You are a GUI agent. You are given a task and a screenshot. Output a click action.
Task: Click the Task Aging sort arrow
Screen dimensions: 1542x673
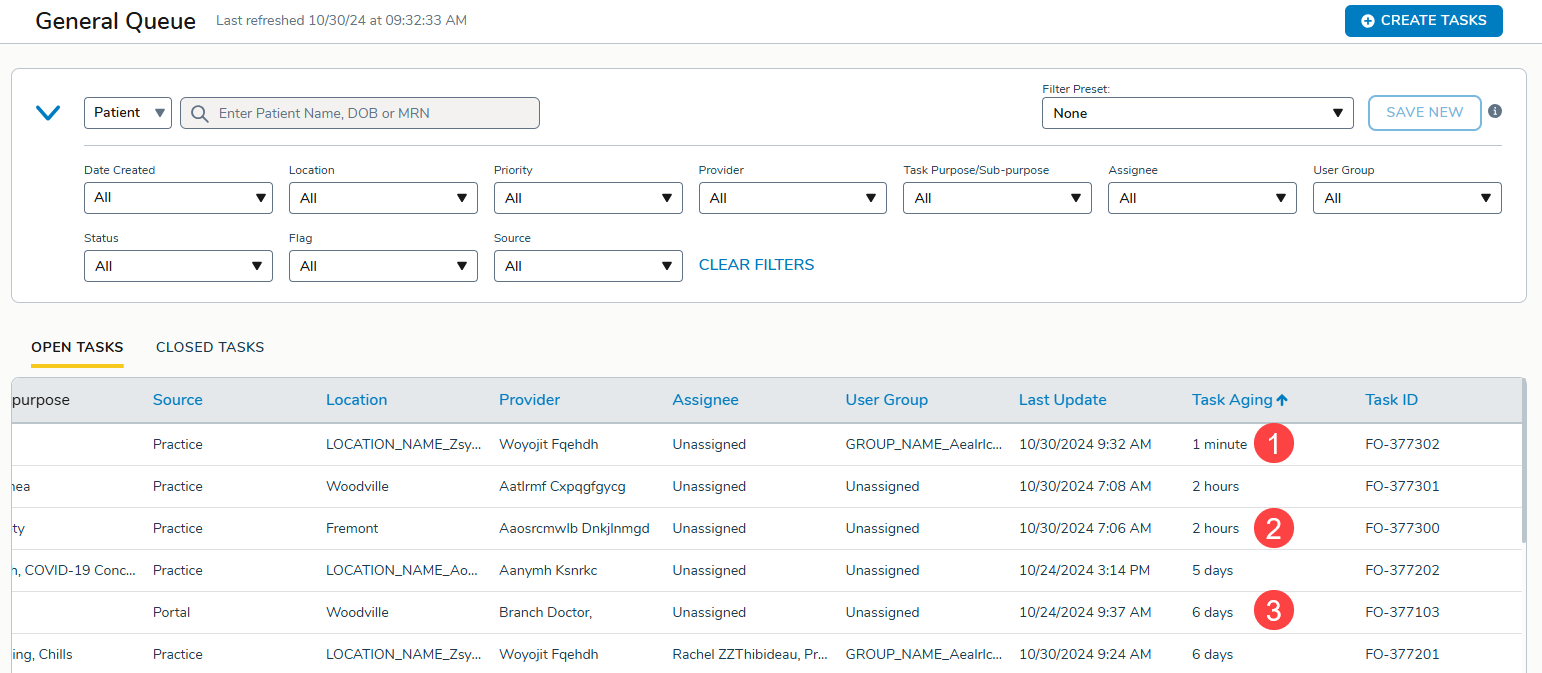(x=1282, y=400)
